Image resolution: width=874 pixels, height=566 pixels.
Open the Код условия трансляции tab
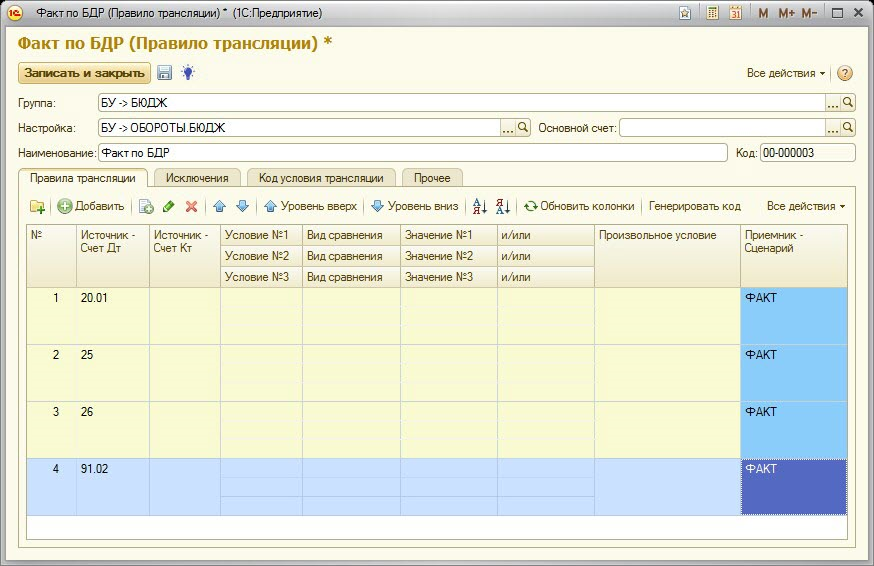coord(320,178)
